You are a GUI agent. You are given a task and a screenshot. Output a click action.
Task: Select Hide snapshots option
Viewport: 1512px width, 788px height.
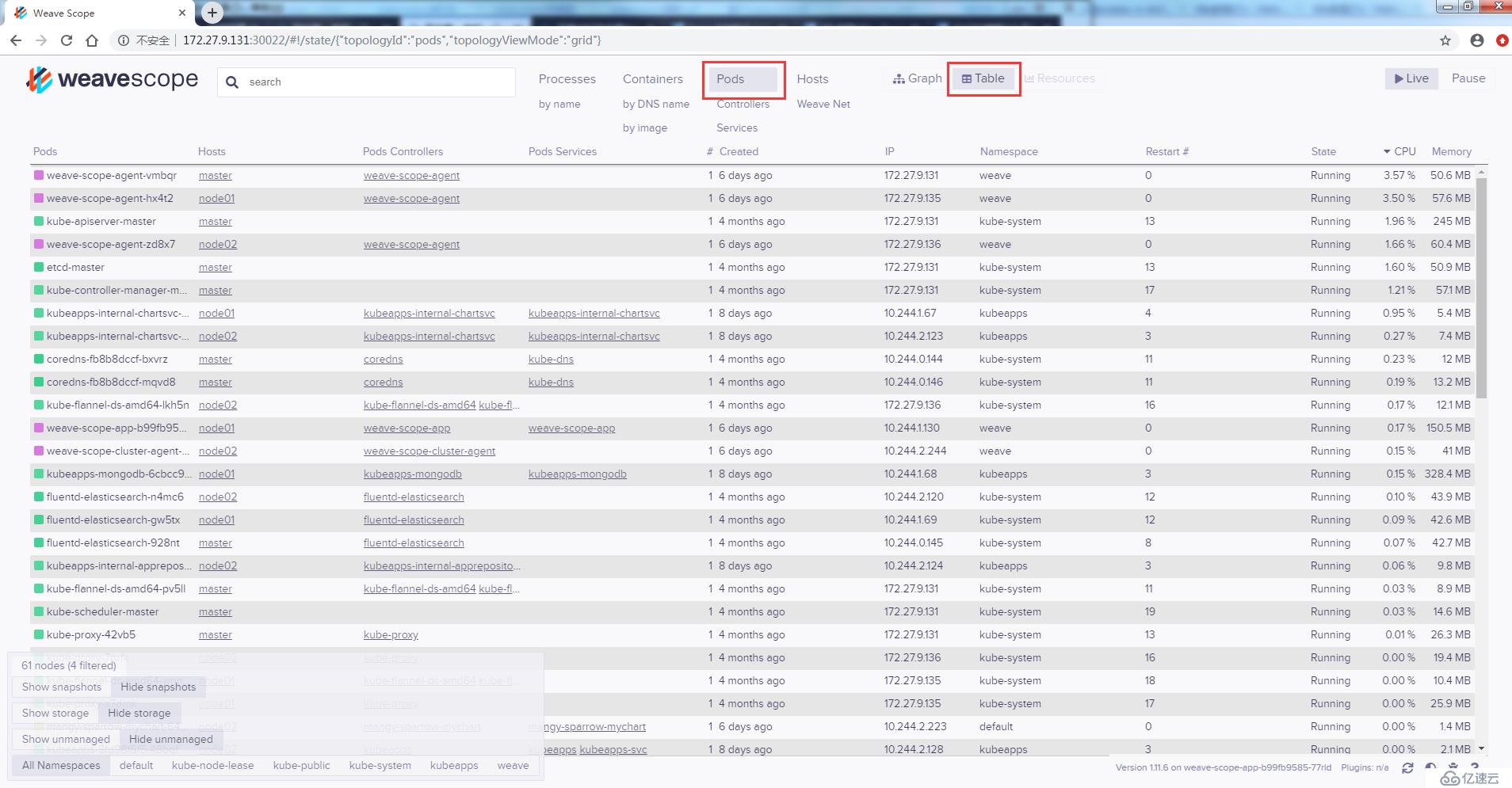[158, 687]
